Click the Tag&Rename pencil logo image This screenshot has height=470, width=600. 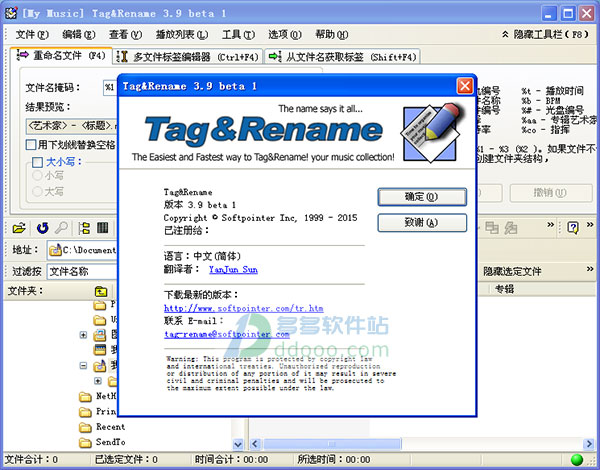click(x=431, y=132)
